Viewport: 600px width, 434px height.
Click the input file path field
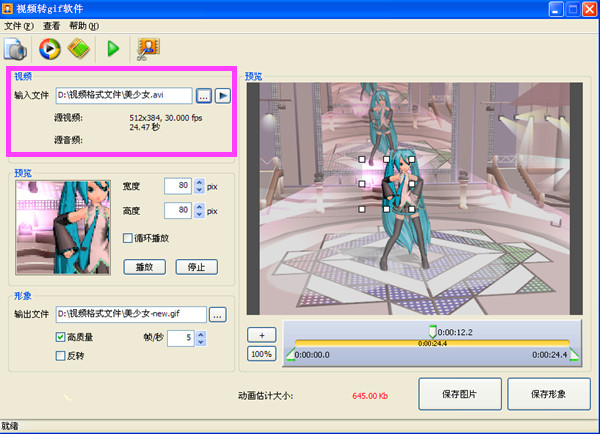[x=124, y=95]
